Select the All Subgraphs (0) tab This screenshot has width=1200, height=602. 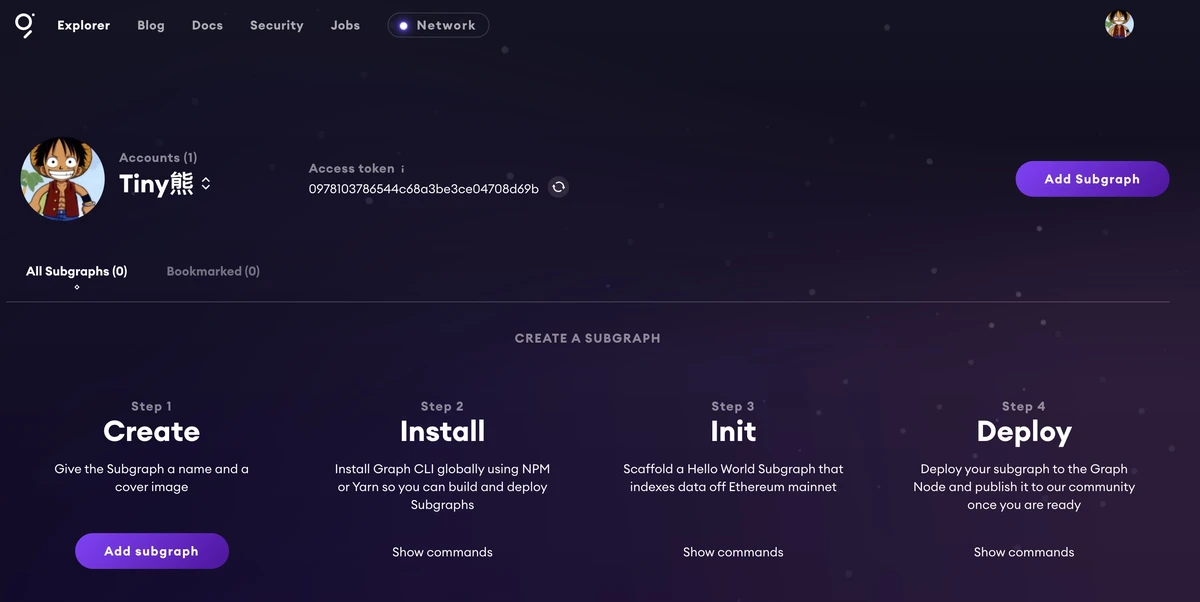coord(77,271)
